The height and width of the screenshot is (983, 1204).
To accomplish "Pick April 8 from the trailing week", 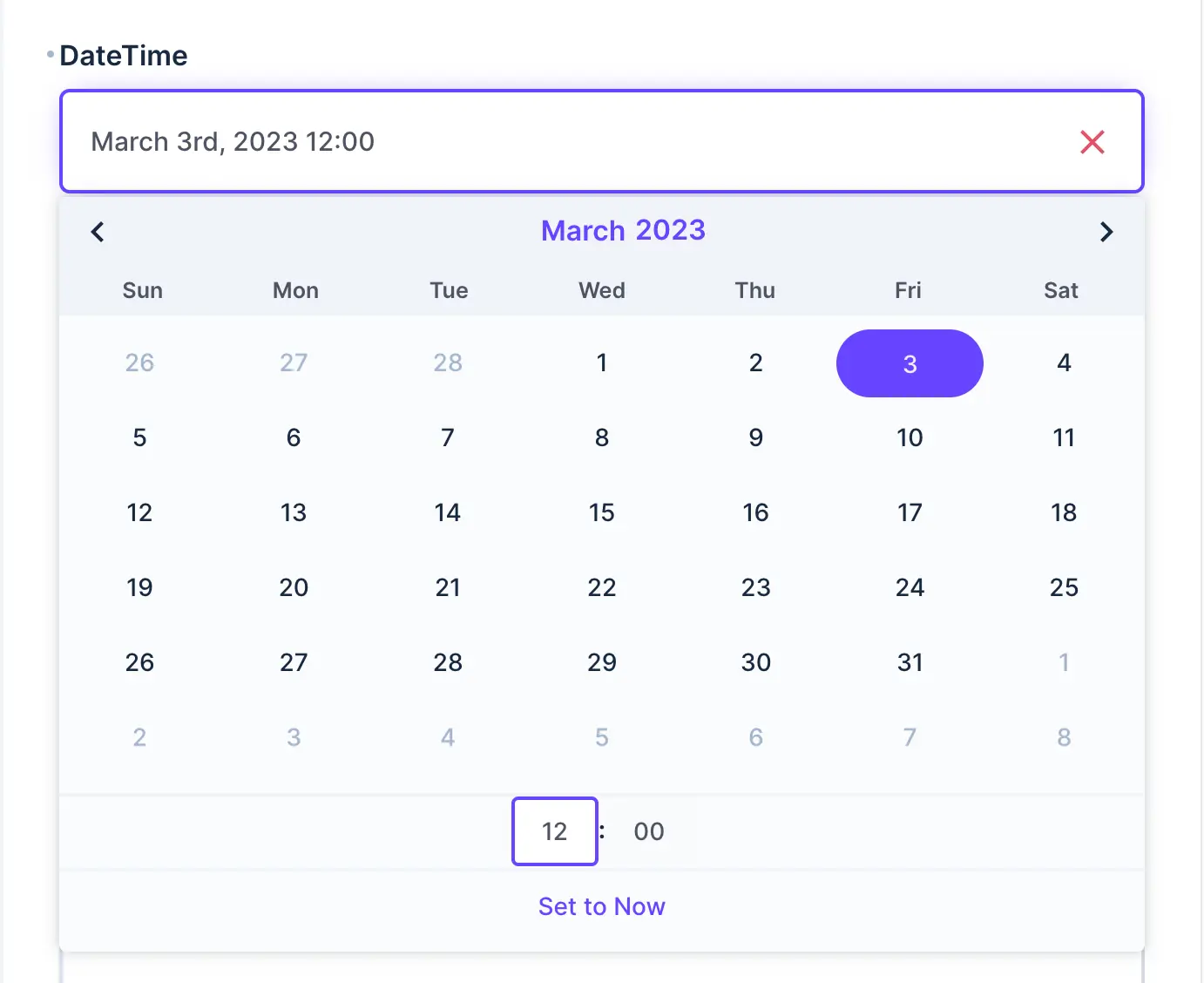I will click(x=1064, y=736).
